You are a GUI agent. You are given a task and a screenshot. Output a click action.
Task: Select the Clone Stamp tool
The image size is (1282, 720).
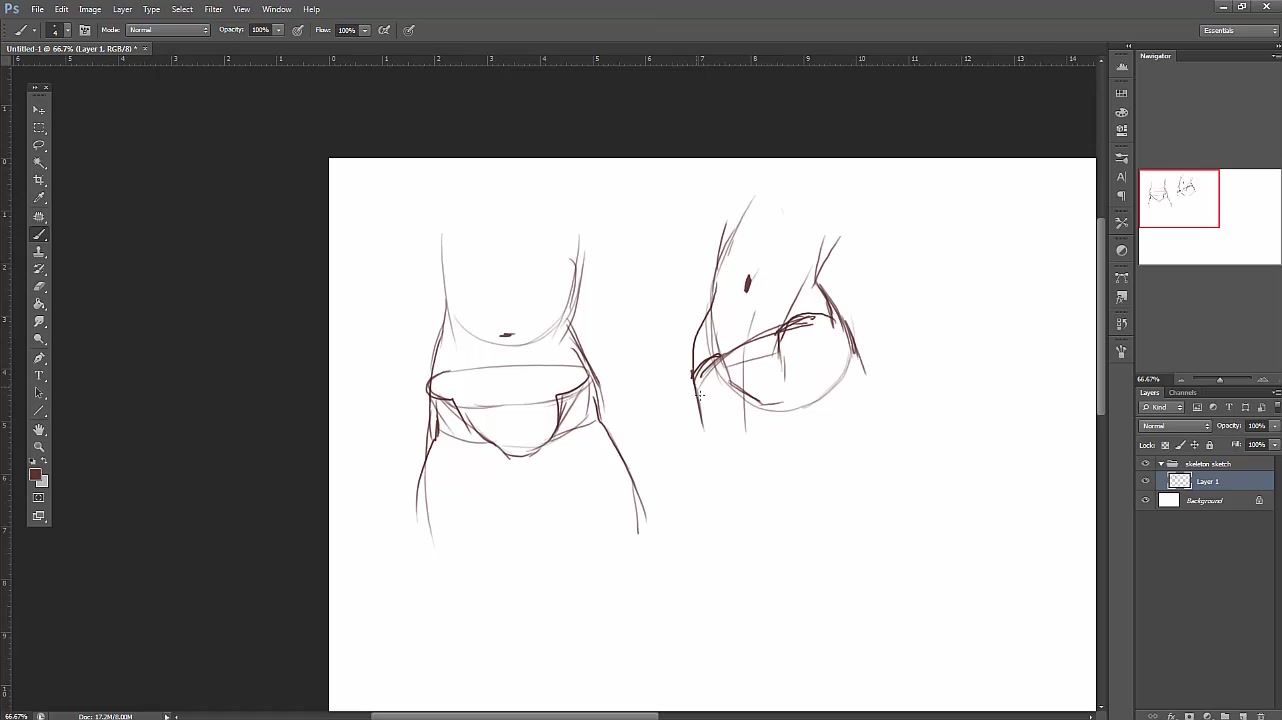(39, 252)
